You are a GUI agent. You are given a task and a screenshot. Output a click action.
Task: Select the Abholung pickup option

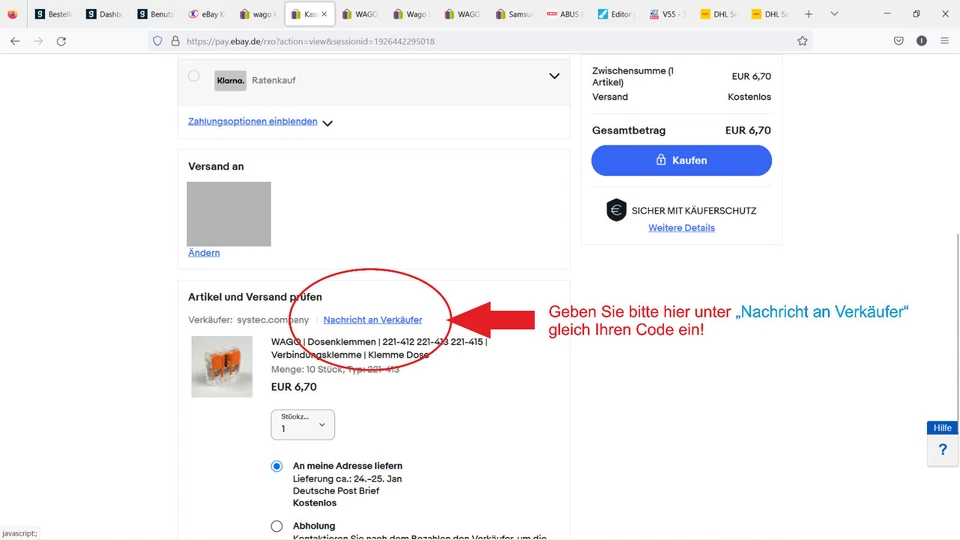click(x=277, y=526)
